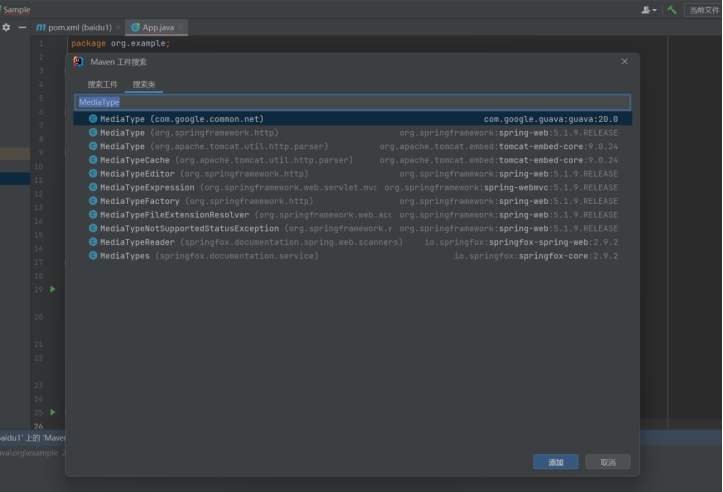
Task: Select the MediaTypeEditor result row
Action: pyautogui.click(x=352, y=174)
